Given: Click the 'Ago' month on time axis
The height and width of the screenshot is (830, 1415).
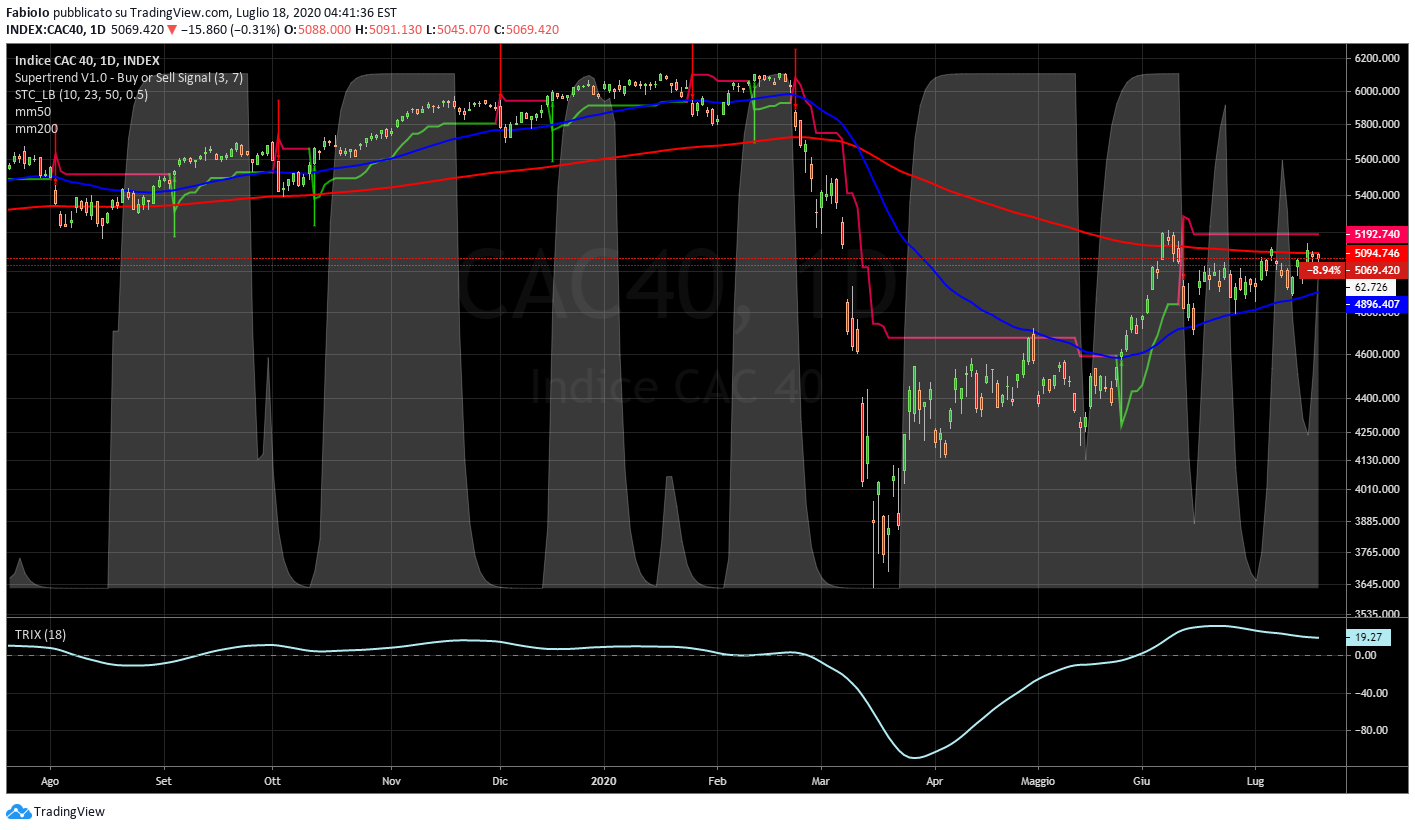Looking at the screenshot, I should tap(51, 779).
